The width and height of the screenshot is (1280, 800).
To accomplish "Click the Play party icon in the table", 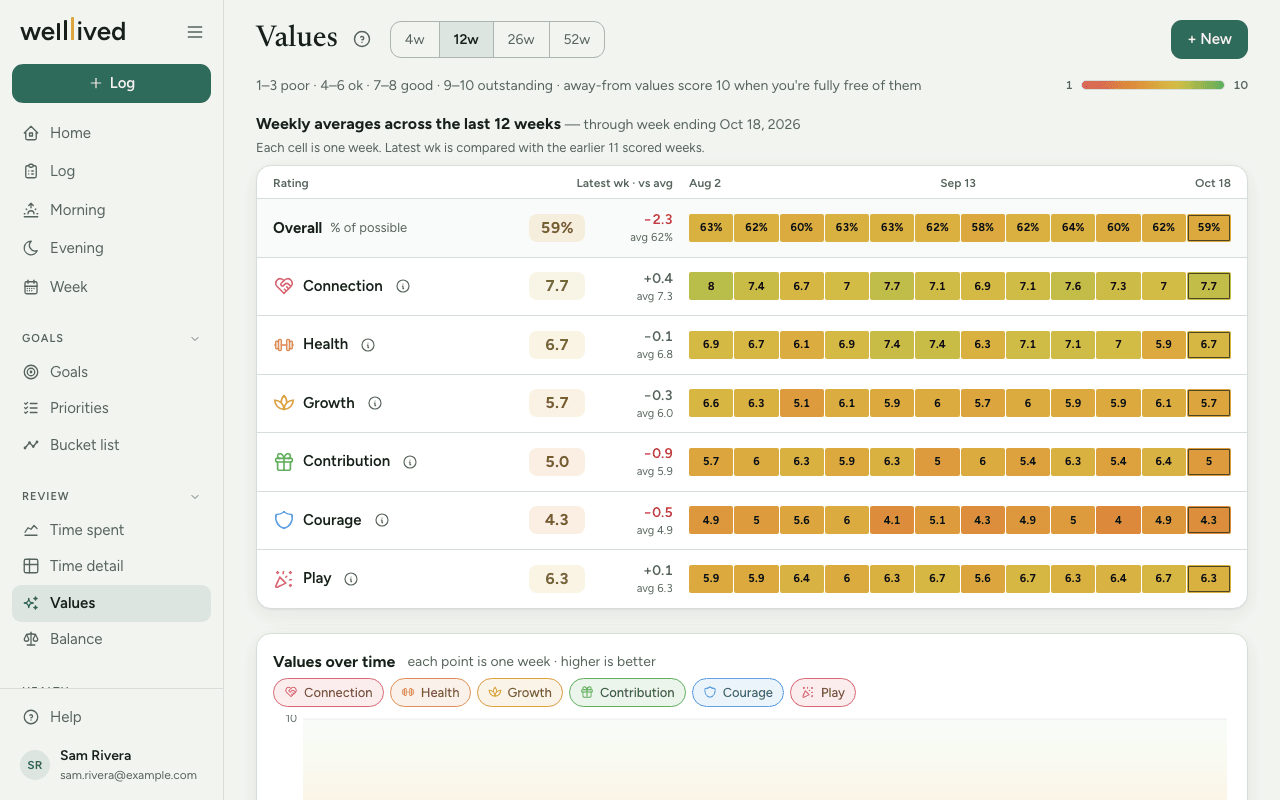I will [284, 579].
